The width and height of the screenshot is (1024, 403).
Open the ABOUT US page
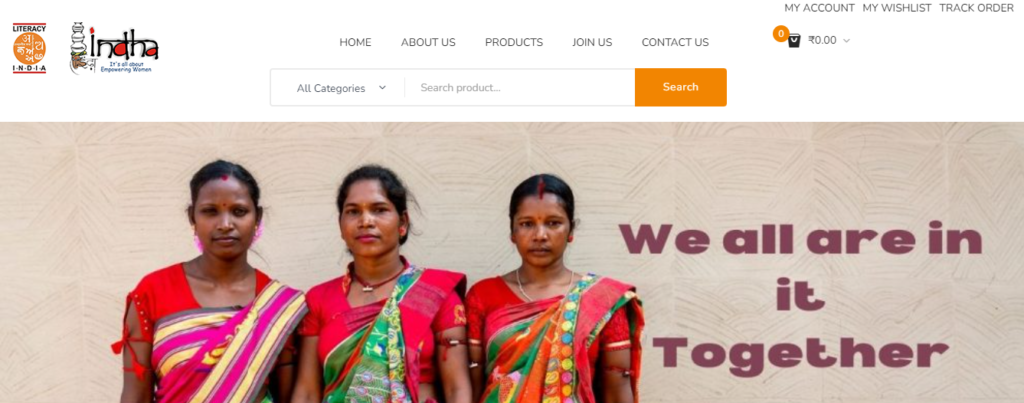point(428,42)
